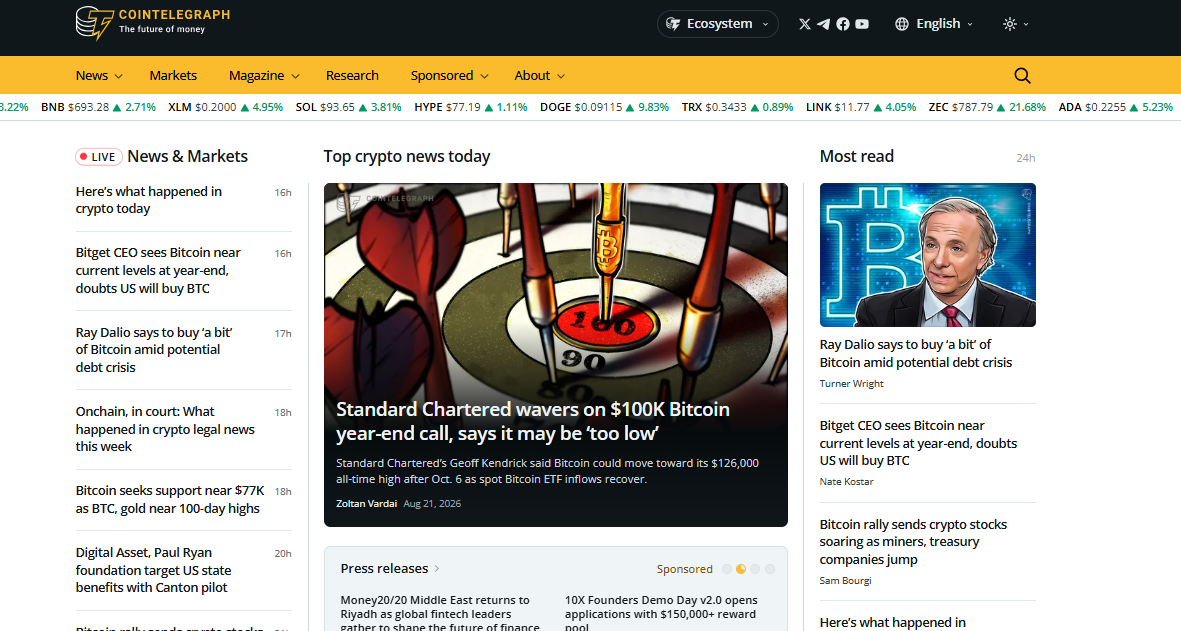Click the Cointelegraph logo
Screen dimensions: 1181x631
153,23
